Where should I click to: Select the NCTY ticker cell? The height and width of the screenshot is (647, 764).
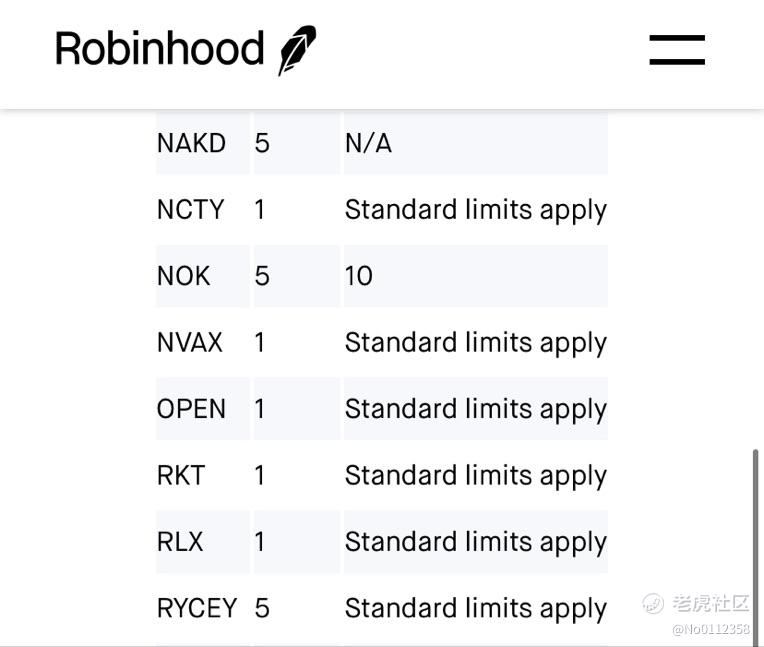(x=203, y=209)
